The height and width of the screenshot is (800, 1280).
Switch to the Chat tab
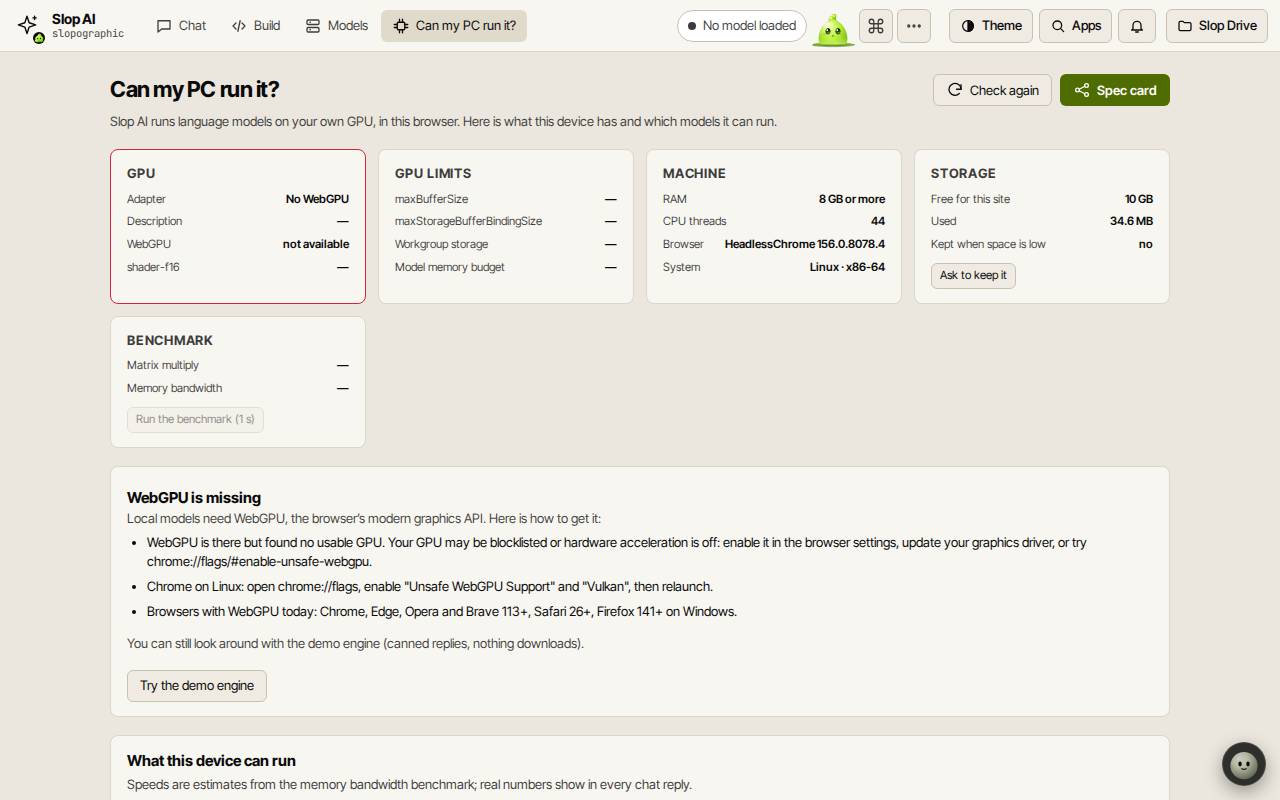(x=182, y=26)
